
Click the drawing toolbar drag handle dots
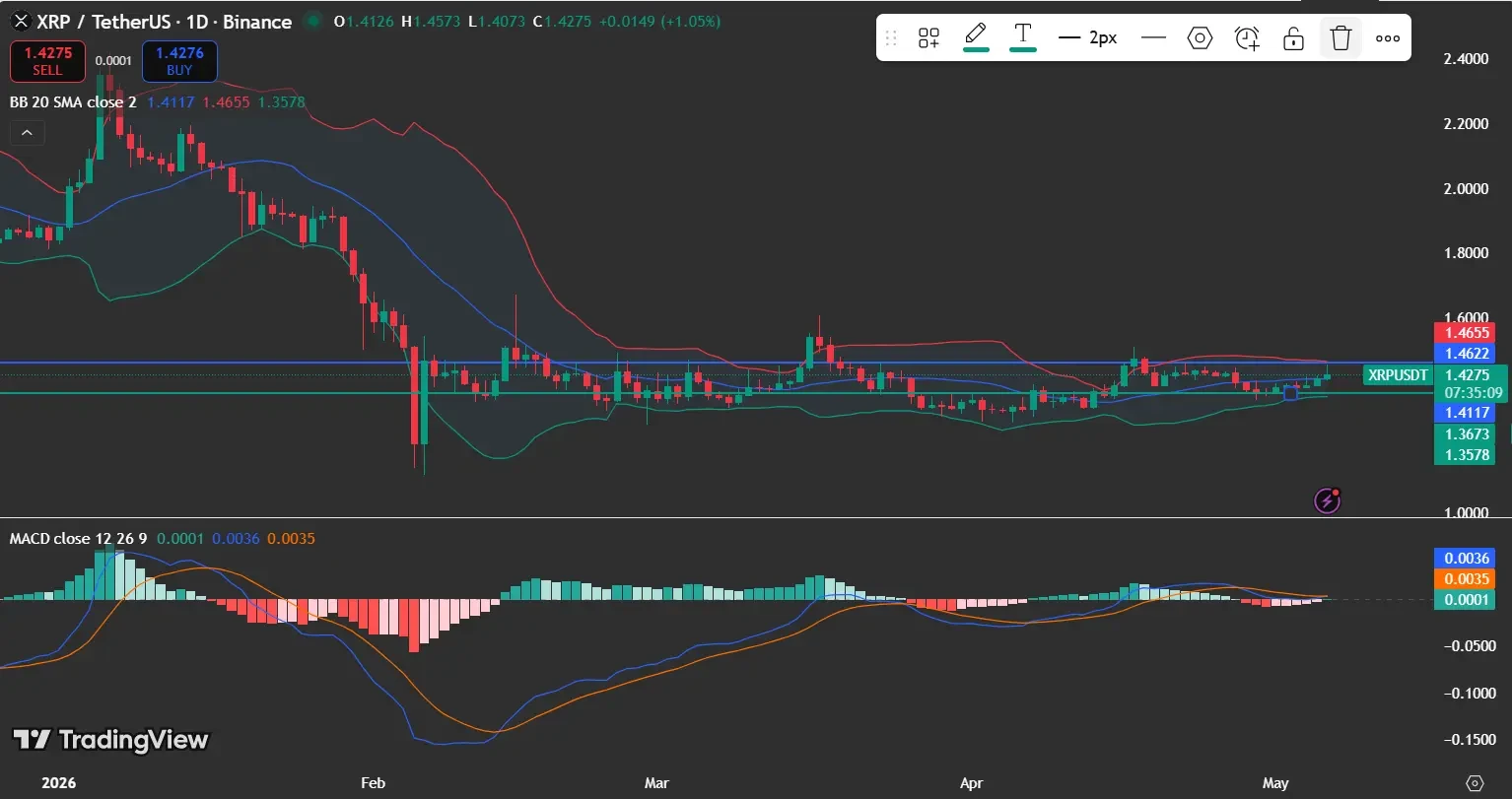(891, 38)
